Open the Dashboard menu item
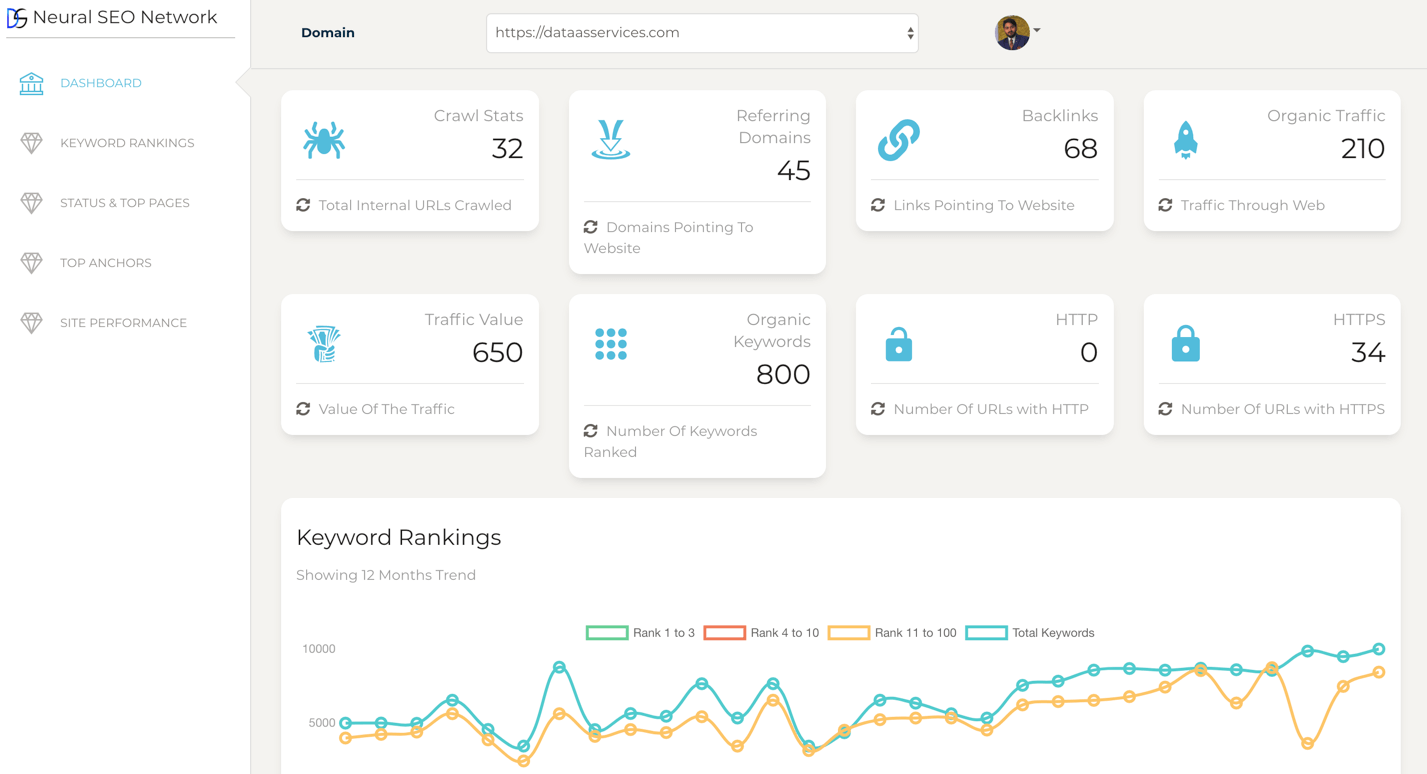This screenshot has height=774, width=1427. click(x=100, y=83)
